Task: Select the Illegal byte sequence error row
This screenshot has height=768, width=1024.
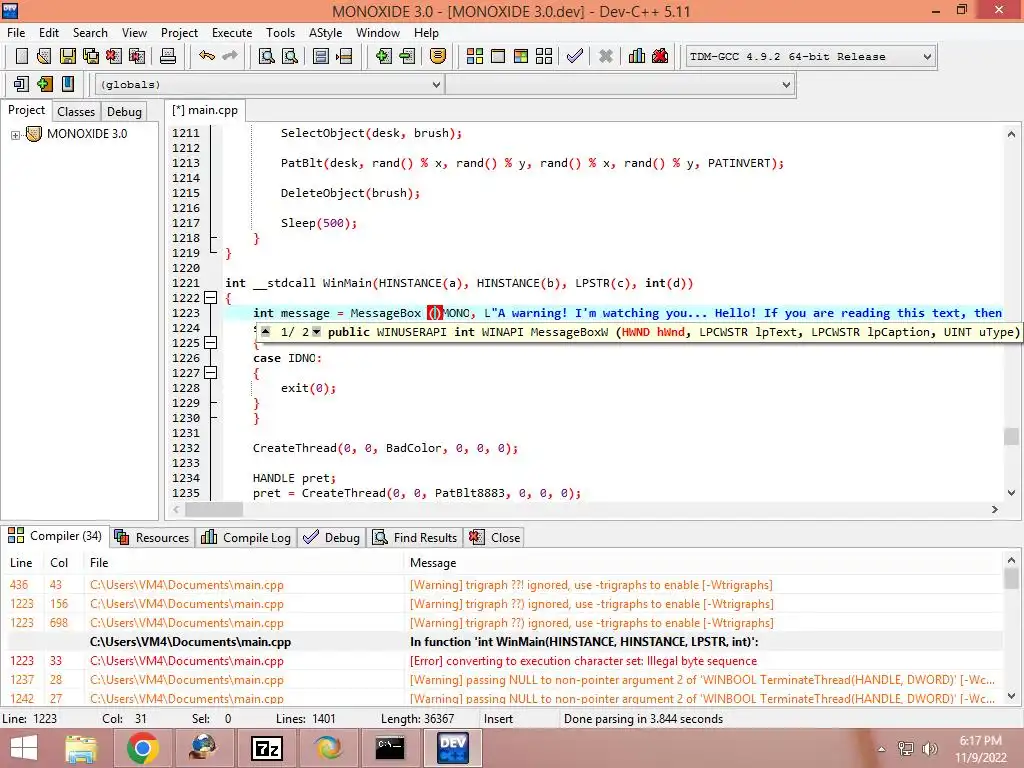Action: tap(503, 661)
